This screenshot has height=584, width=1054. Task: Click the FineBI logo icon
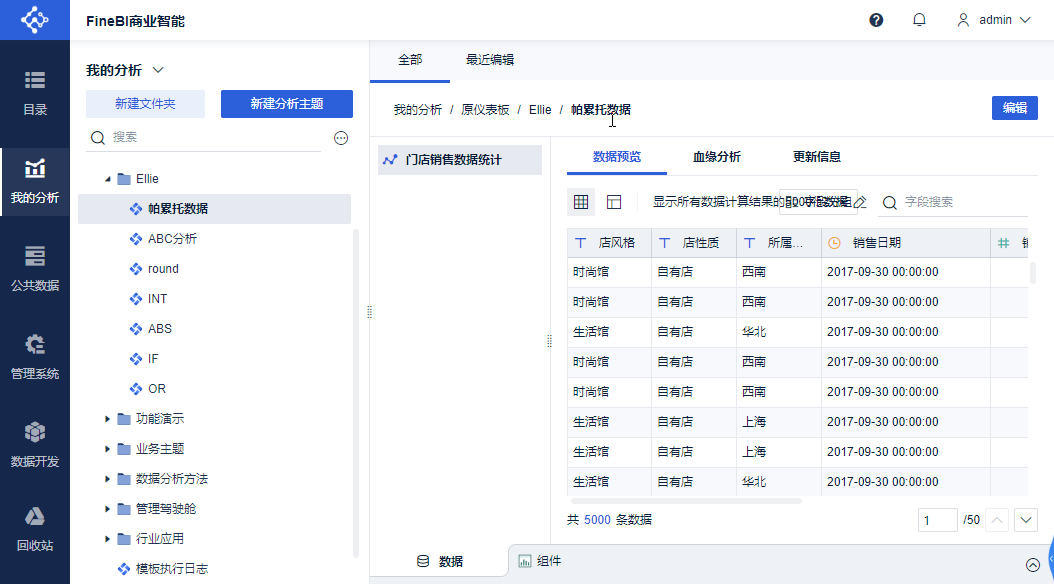pyautogui.click(x=34, y=19)
